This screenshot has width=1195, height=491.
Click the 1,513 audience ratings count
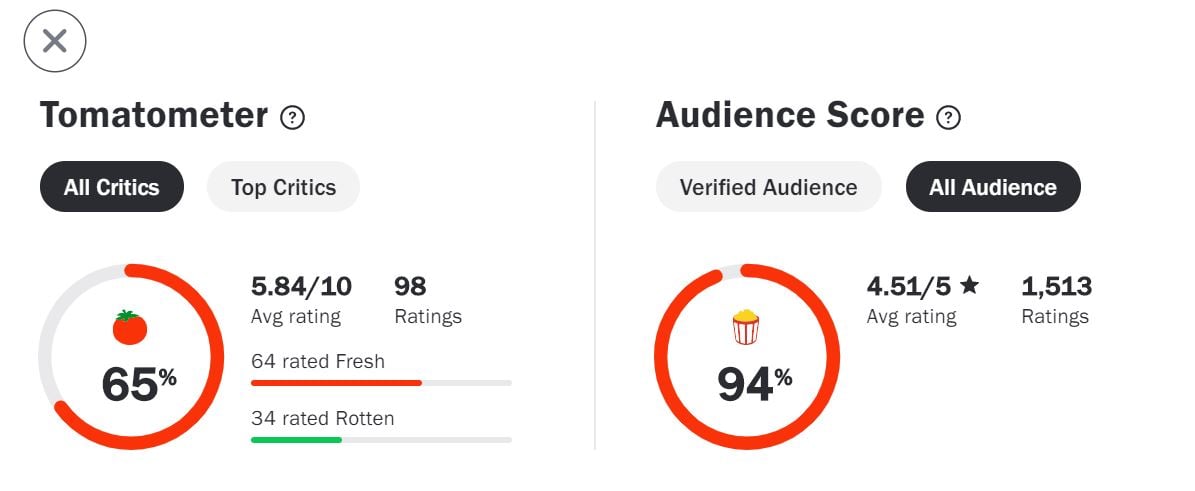click(1056, 287)
